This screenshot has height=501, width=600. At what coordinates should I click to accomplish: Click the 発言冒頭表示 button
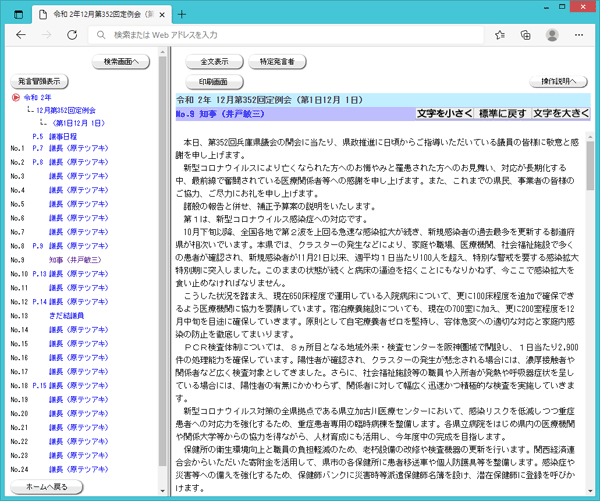(39, 81)
